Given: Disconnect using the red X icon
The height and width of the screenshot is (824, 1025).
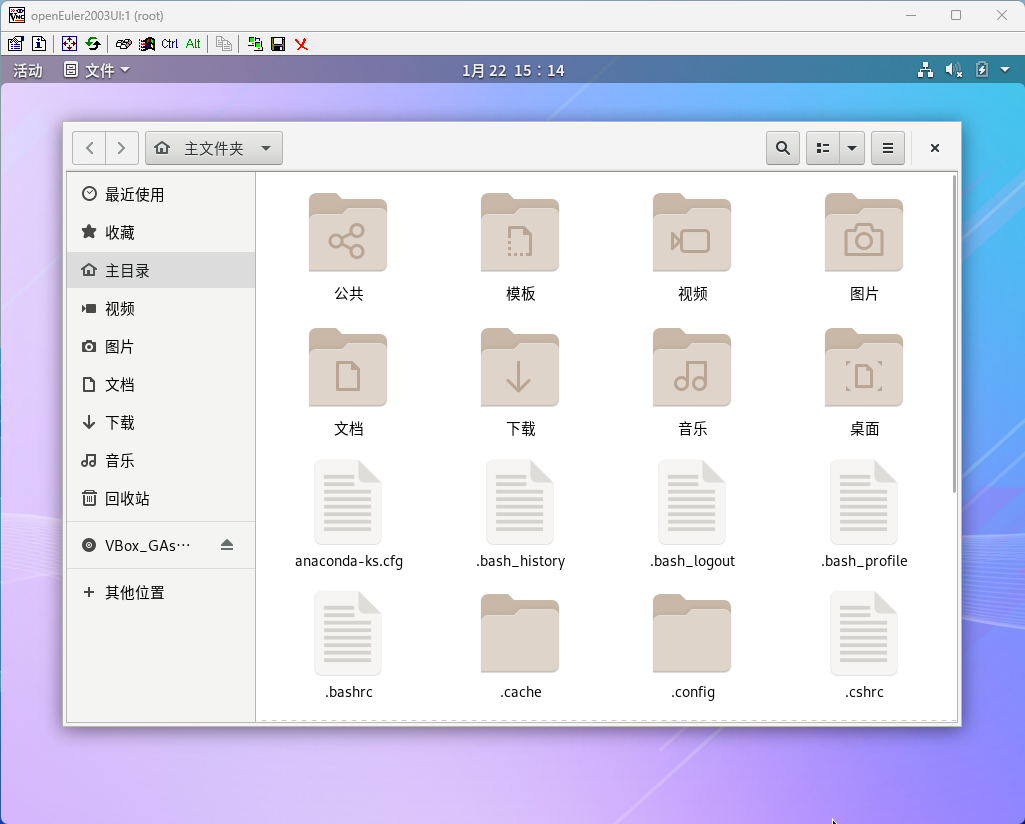Looking at the screenshot, I should 301,44.
